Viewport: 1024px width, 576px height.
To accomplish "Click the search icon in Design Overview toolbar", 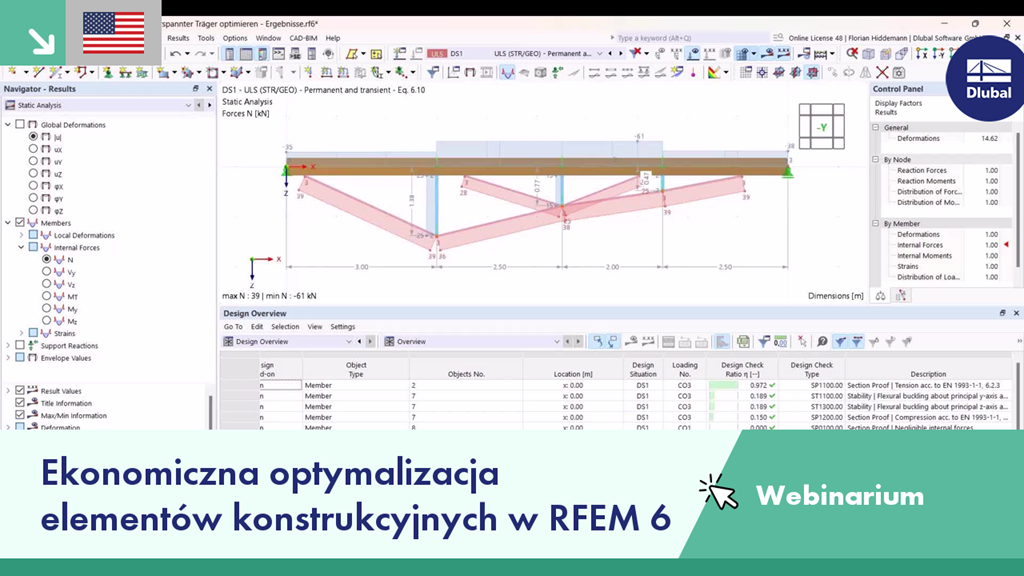I will click(x=822, y=342).
